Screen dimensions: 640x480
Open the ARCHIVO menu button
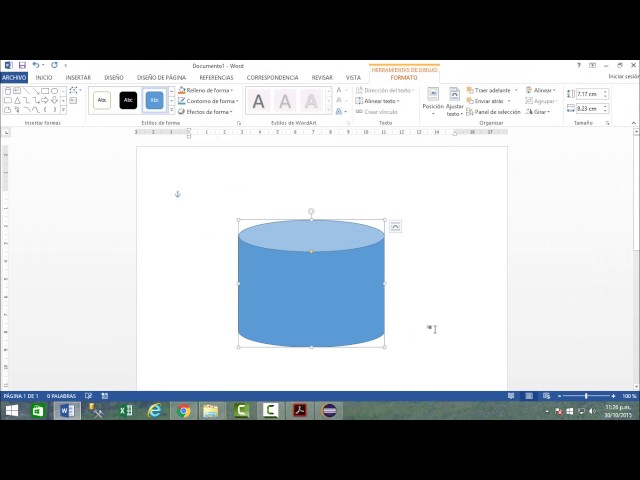tap(14, 77)
